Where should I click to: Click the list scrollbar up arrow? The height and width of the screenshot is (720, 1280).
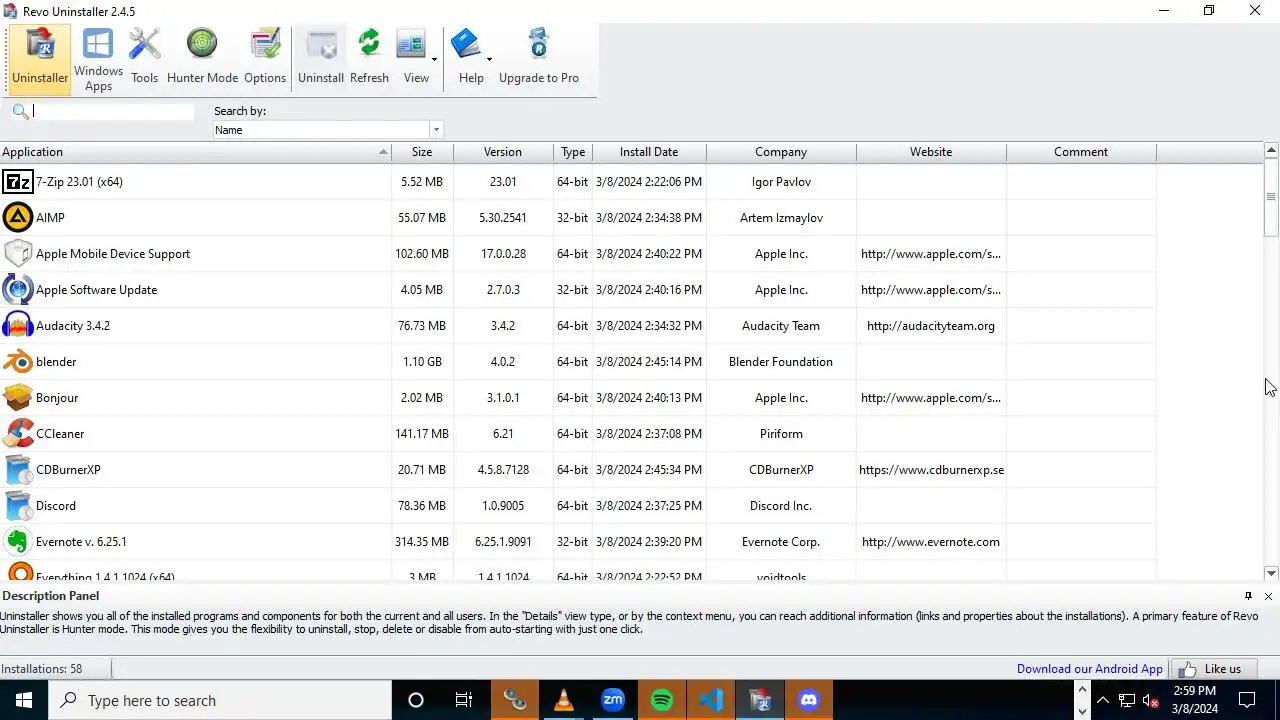1271,151
